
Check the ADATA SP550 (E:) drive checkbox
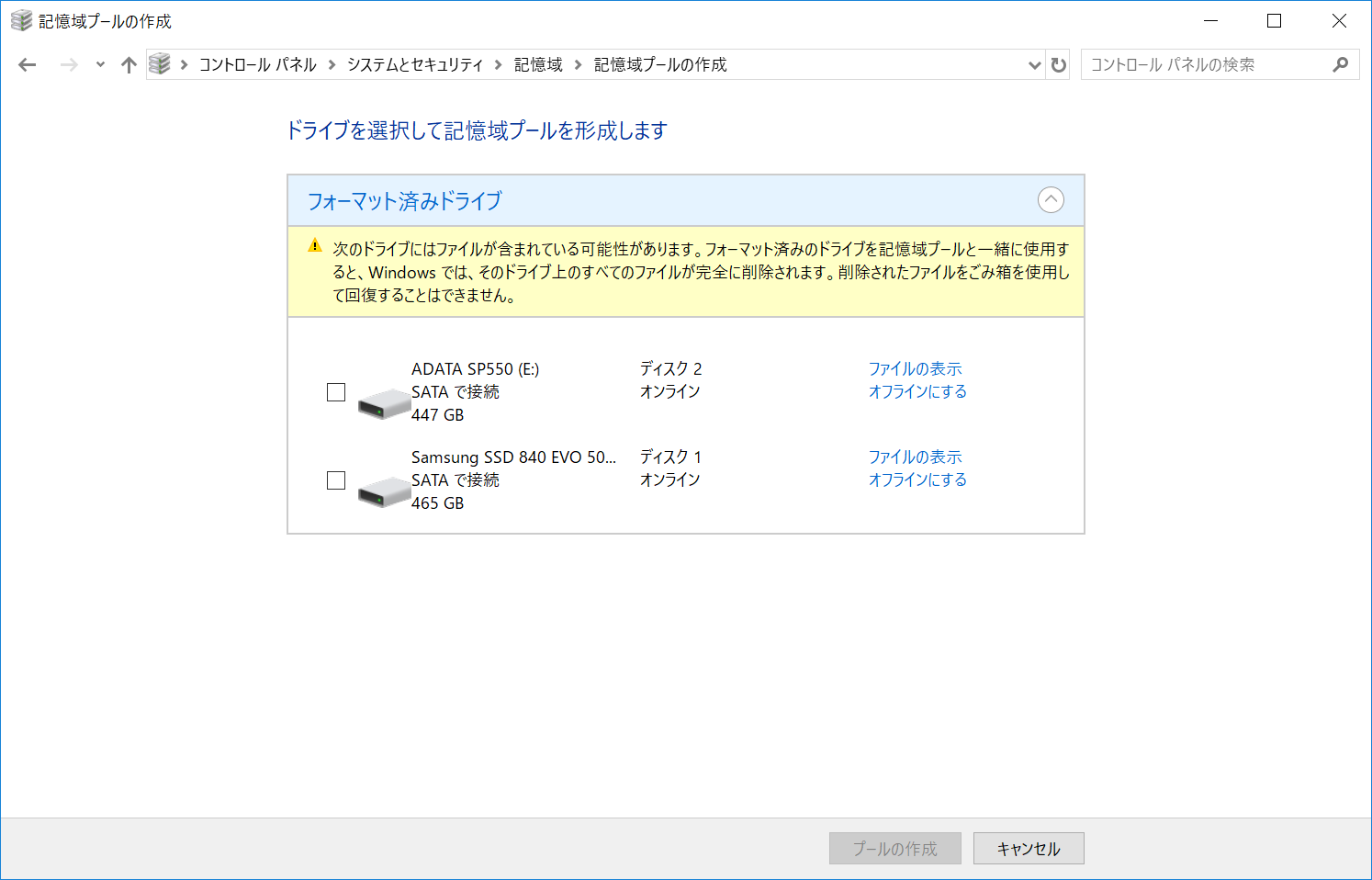(x=335, y=392)
